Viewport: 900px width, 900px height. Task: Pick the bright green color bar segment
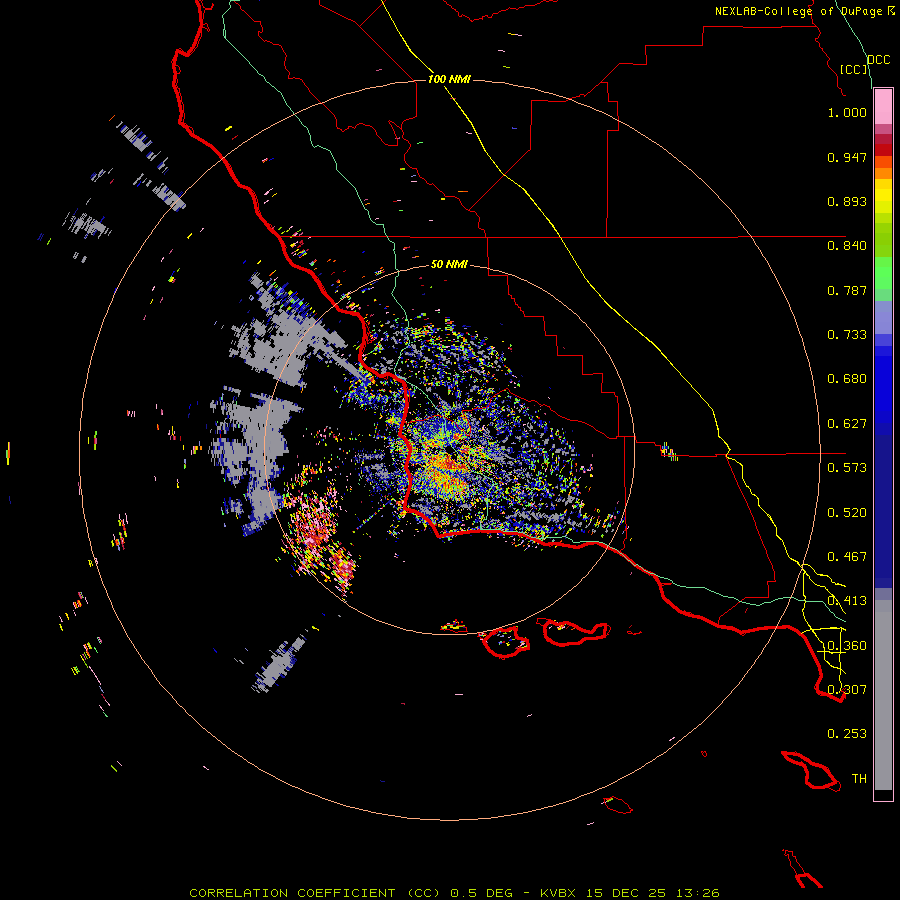click(x=883, y=273)
